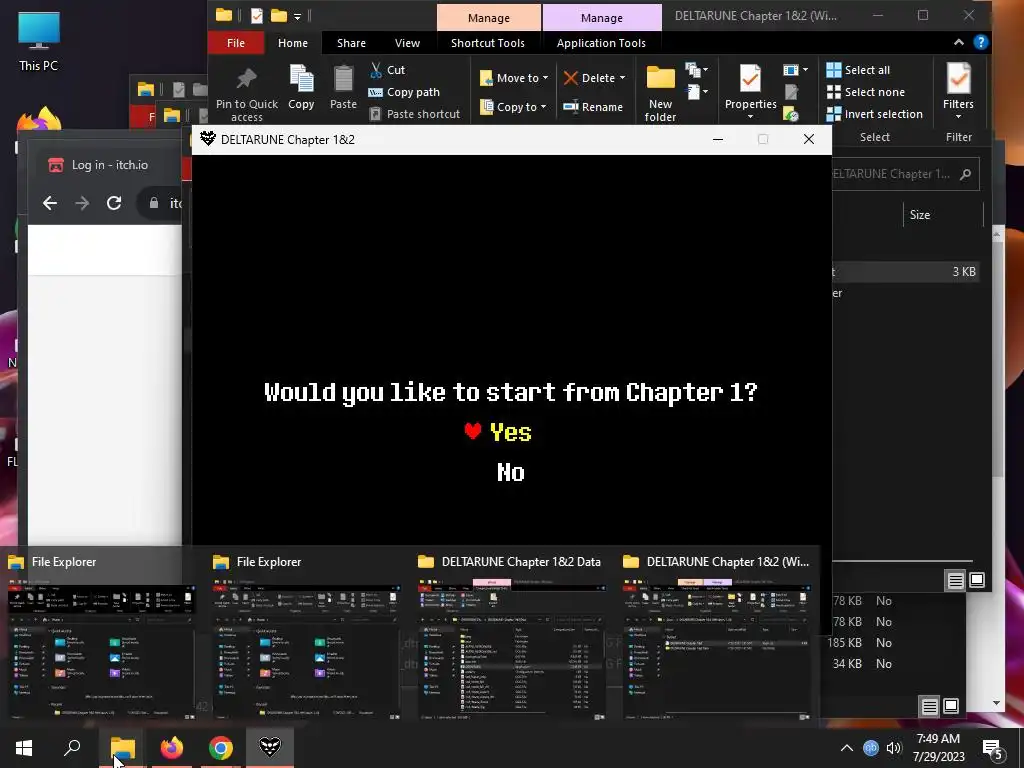Open the Easy access dropdown below New item
The width and height of the screenshot is (1024, 768).
(x=696, y=92)
